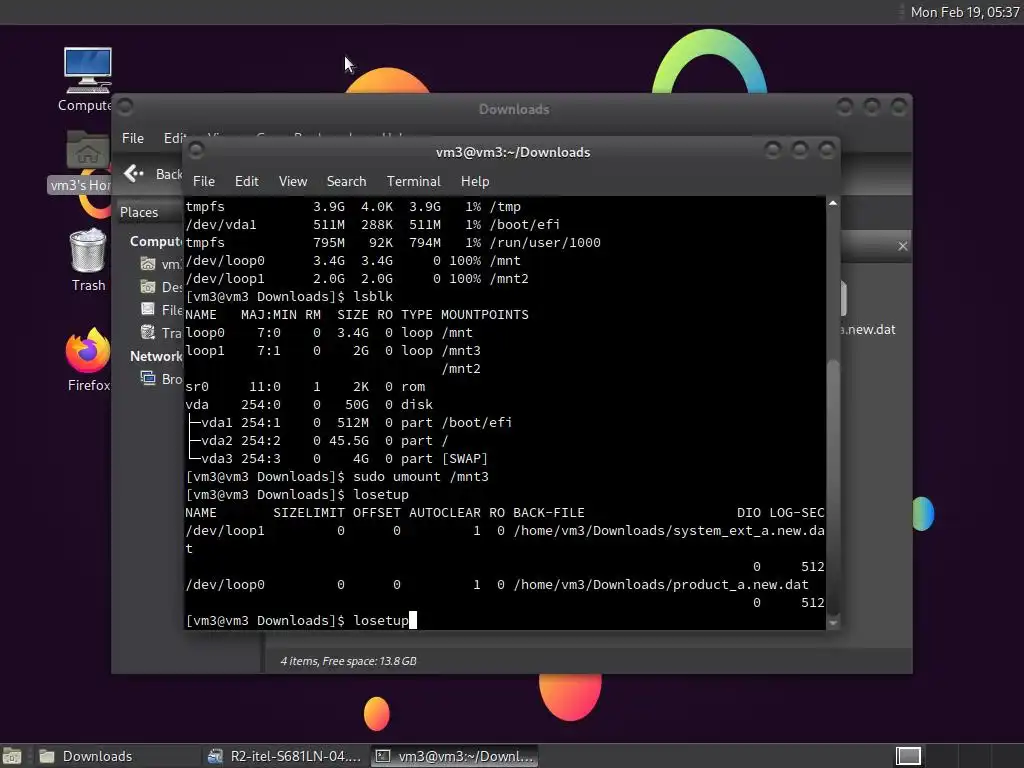
Task: Open the terminal's Search menu
Action: click(x=346, y=181)
